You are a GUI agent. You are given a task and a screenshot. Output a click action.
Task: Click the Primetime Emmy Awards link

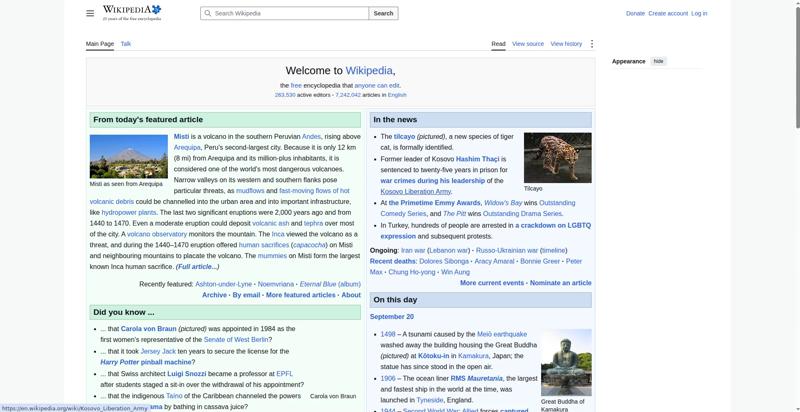click(435, 203)
